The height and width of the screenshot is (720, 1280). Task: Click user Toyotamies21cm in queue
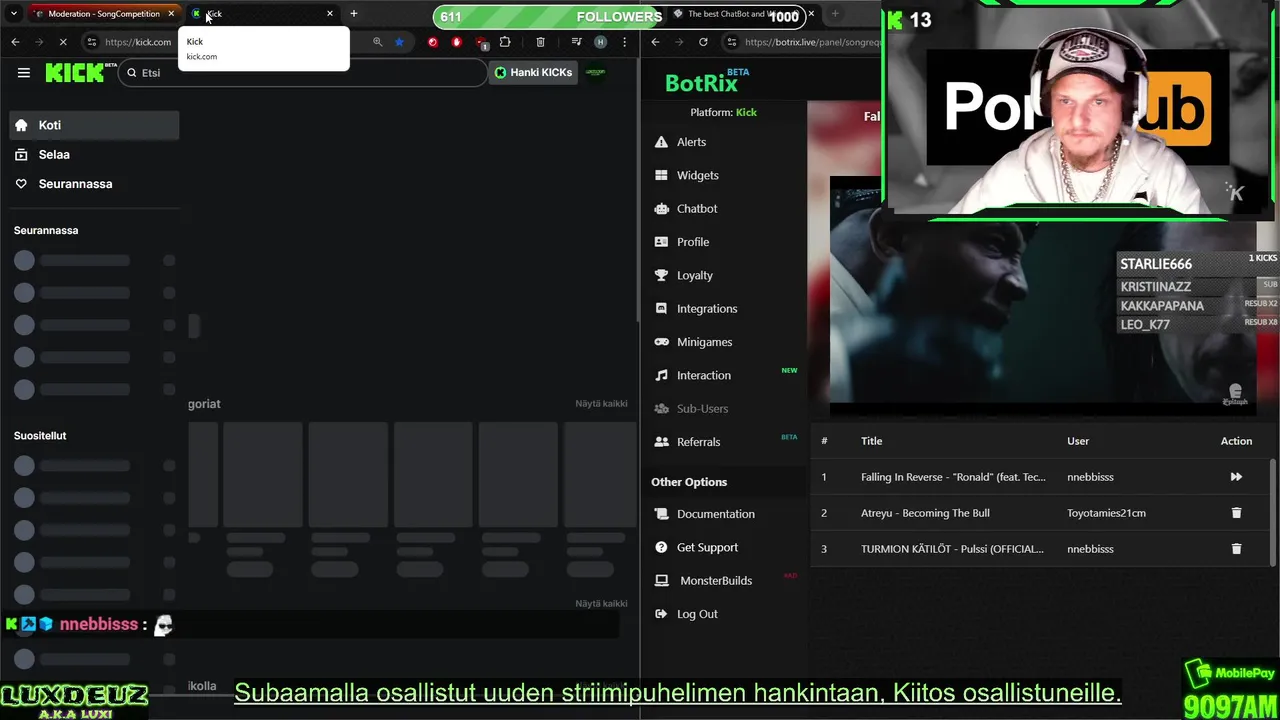1106,513
